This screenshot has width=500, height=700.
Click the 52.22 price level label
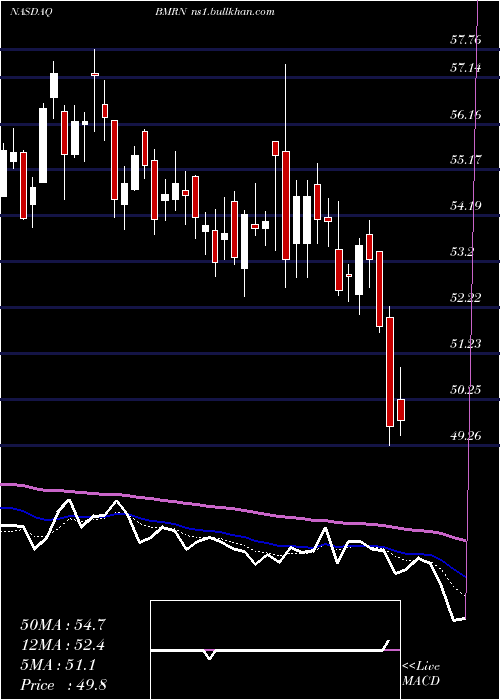pyautogui.click(x=466, y=297)
